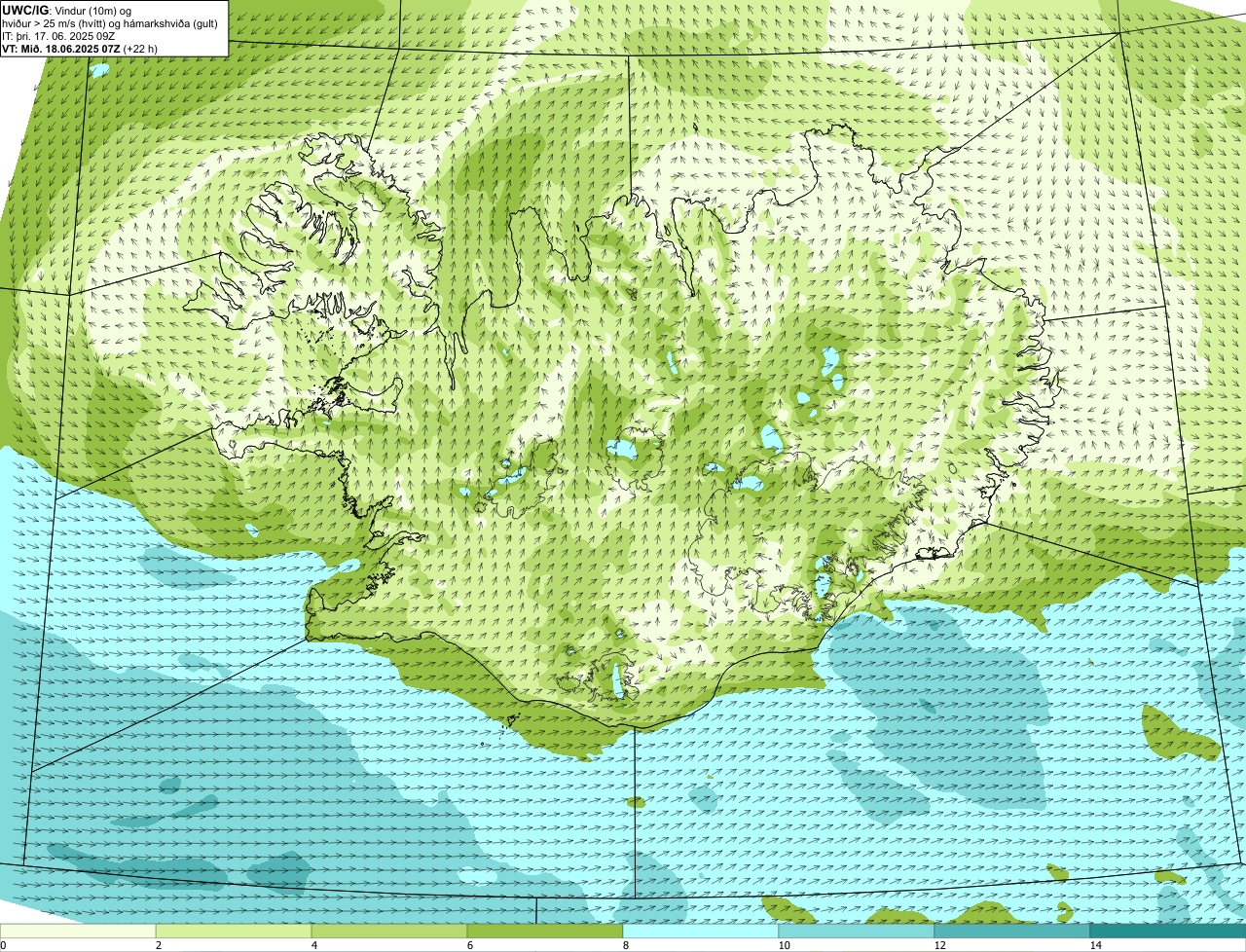The width and height of the screenshot is (1246, 952).
Task: Click the 4–6 m/s green scale segment
Action: pos(389,931)
